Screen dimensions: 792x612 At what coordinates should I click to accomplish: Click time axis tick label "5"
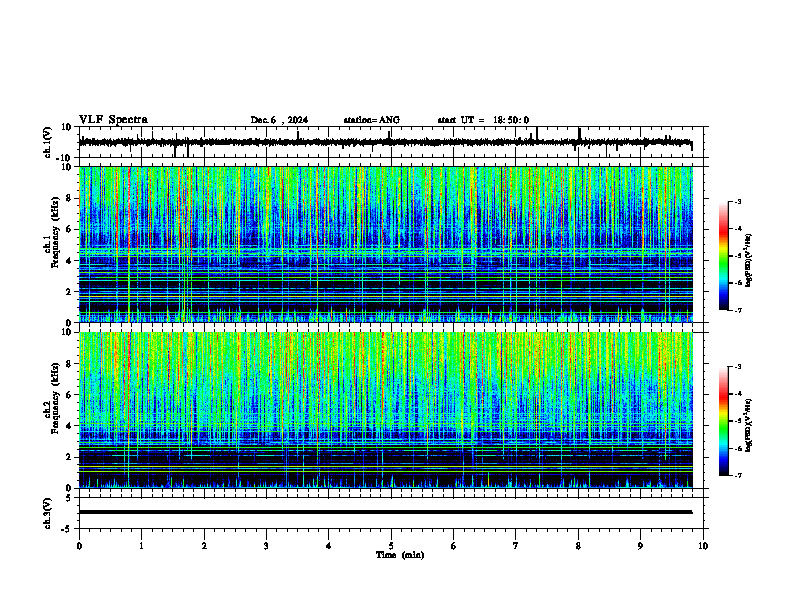coord(391,546)
